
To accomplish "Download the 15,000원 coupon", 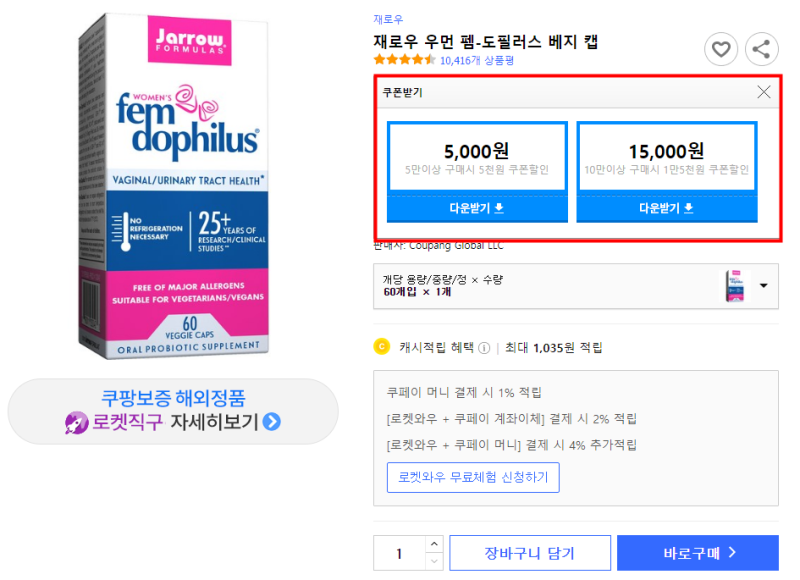I will [x=666, y=208].
